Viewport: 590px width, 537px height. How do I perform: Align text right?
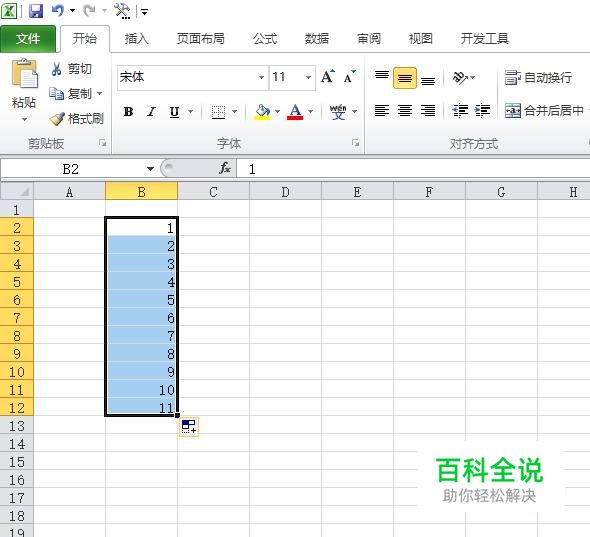[x=428, y=111]
